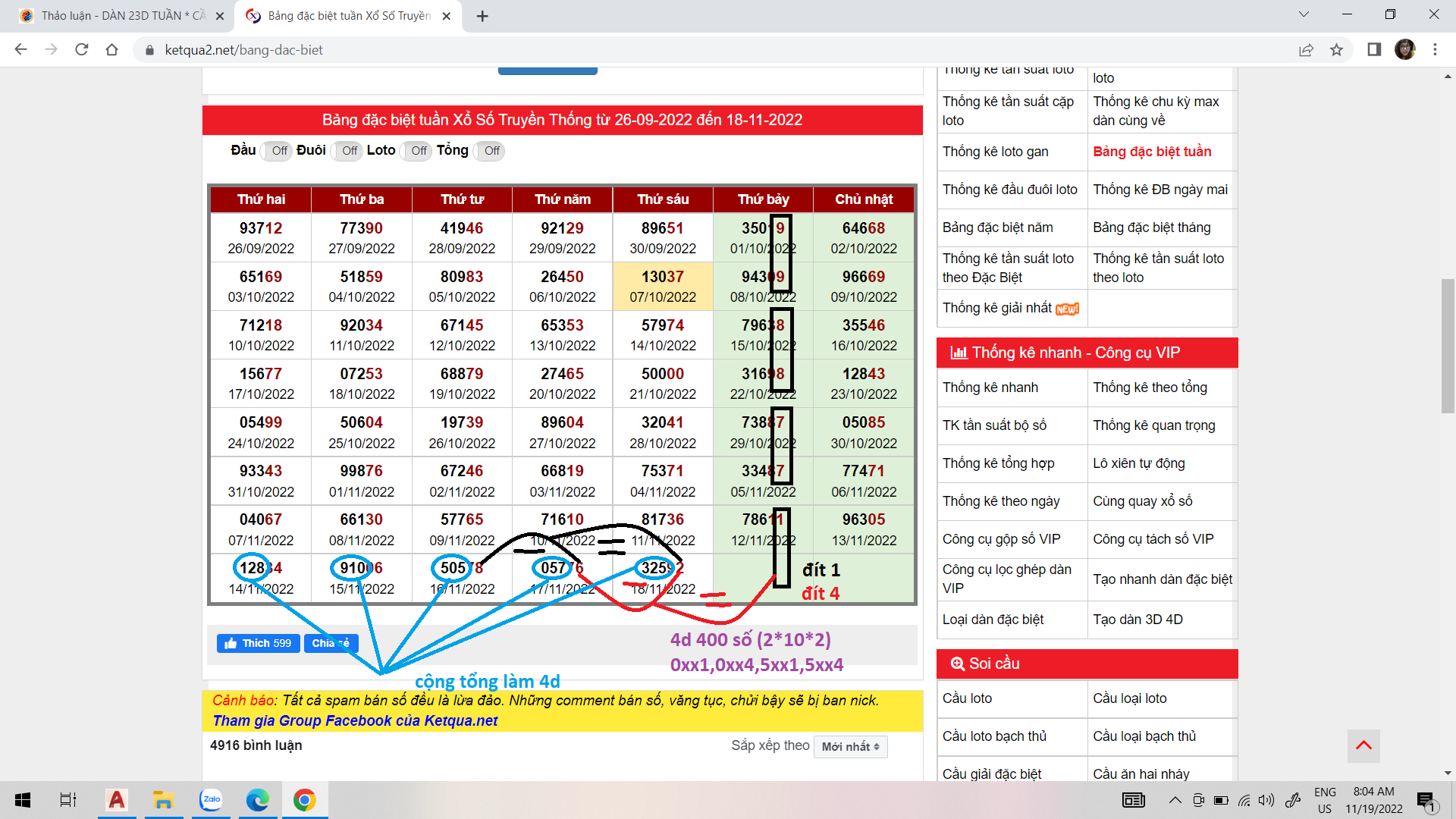Click the home page icon
The width and height of the screenshot is (1456, 819).
[111, 50]
